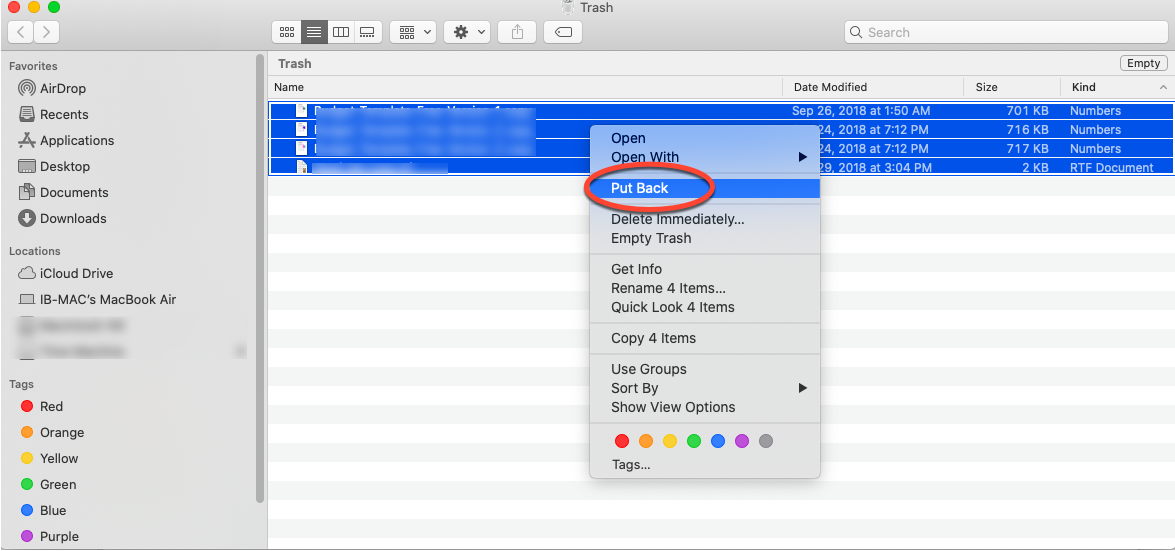The width and height of the screenshot is (1175, 551).
Task: Sort by Date Modified column header
Action: pos(830,87)
